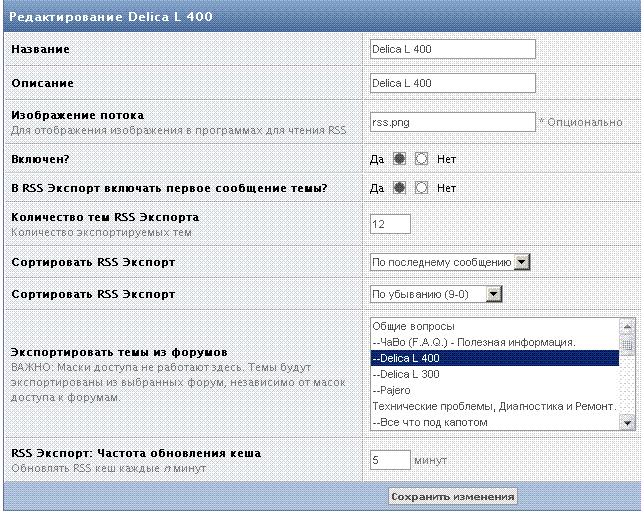Select Да for including first message
This screenshot has height=511, width=641.
point(399,188)
